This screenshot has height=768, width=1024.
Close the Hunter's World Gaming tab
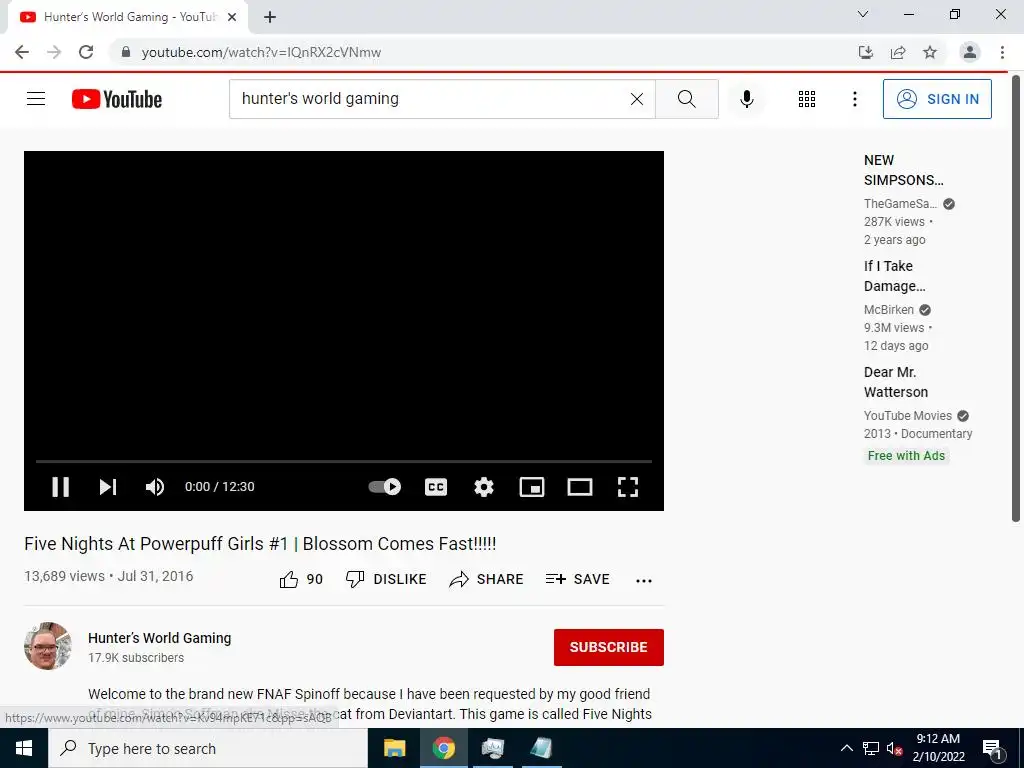point(232,17)
